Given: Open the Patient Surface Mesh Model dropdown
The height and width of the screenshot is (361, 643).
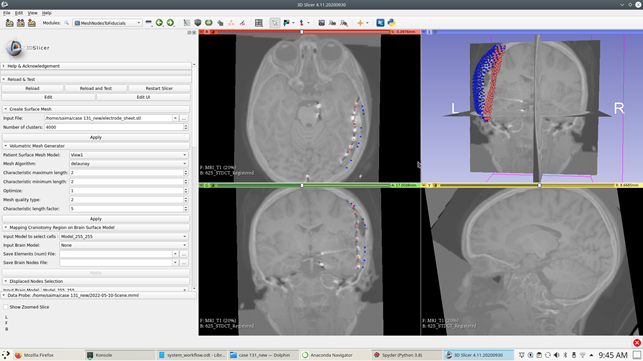Looking at the screenshot, I should click(x=128, y=155).
